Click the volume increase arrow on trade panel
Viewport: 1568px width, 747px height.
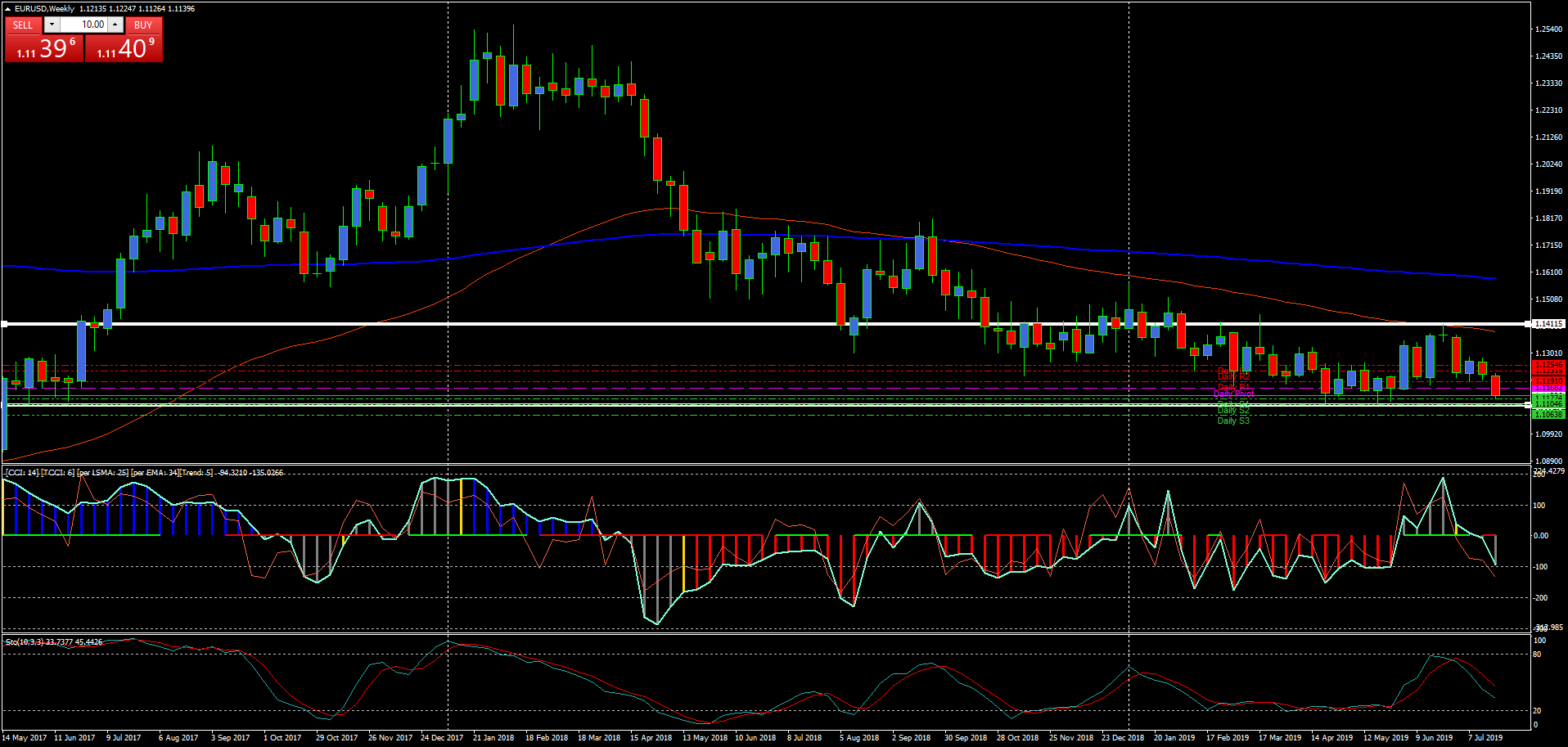point(115,25)
